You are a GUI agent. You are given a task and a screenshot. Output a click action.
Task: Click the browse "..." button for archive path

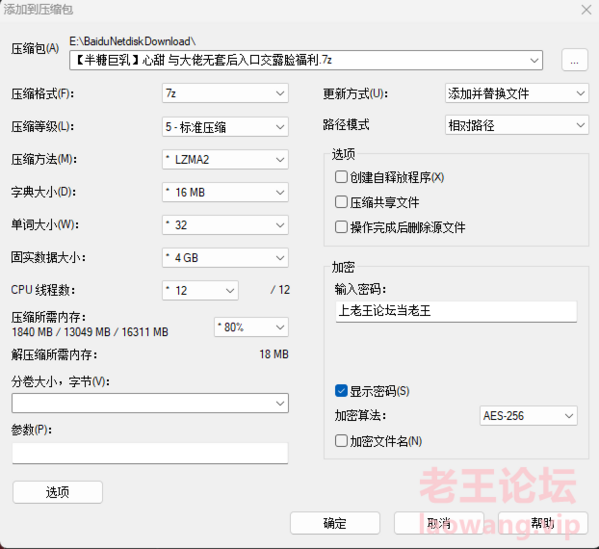574,60
